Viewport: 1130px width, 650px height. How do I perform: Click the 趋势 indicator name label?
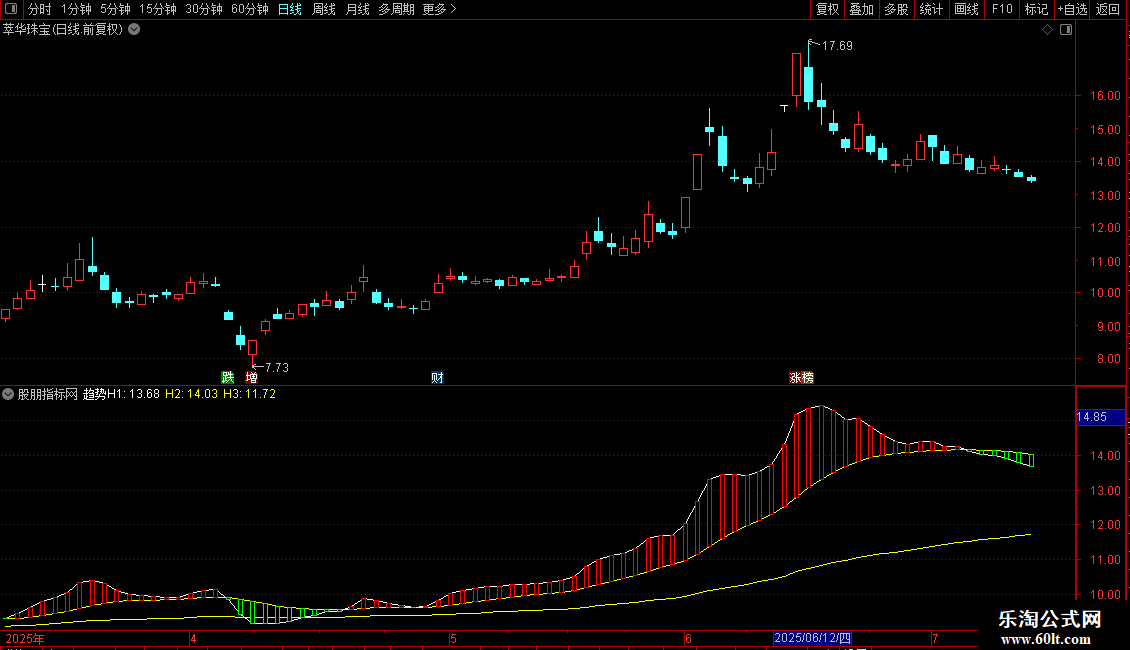tap(94, 394)
